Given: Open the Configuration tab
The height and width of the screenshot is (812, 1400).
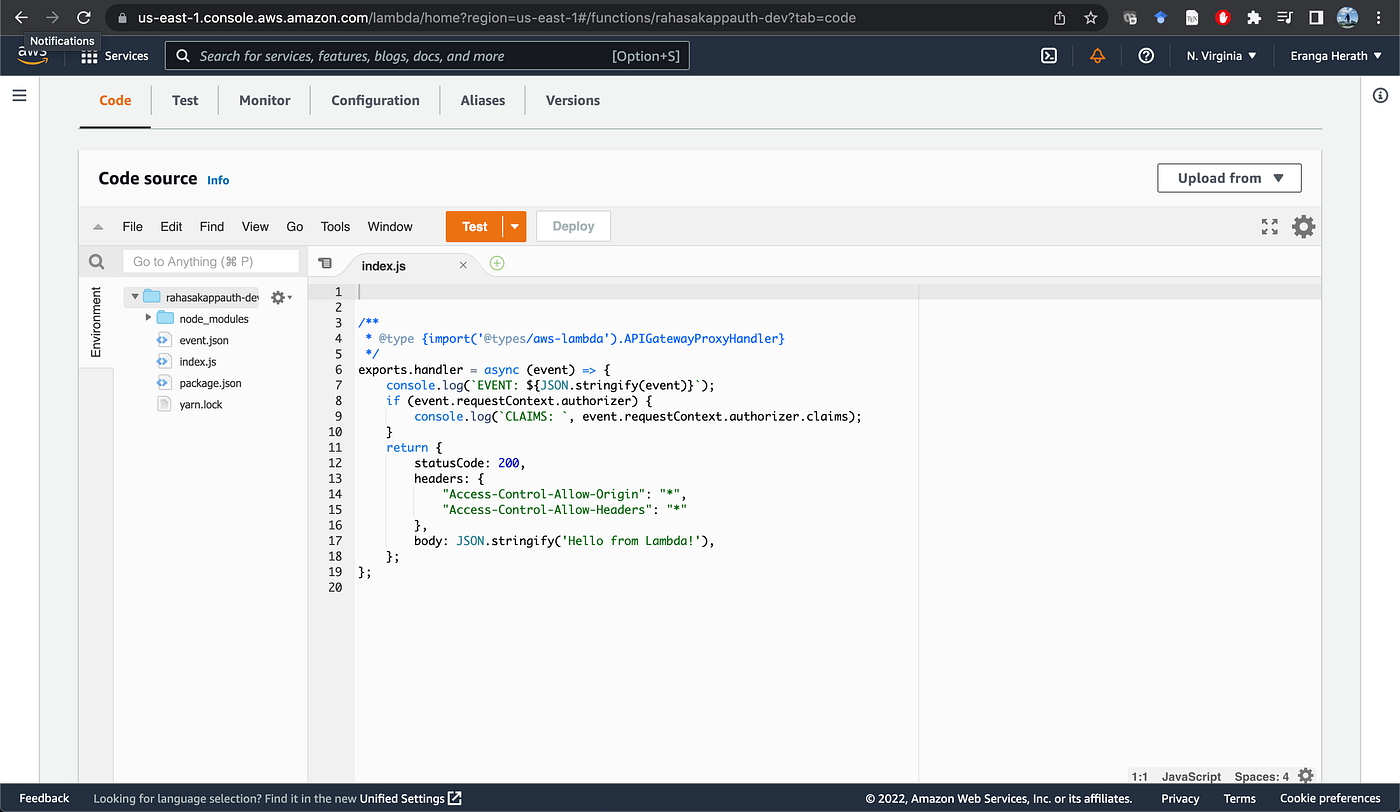Looking at the screenshot, I should 375,100.
